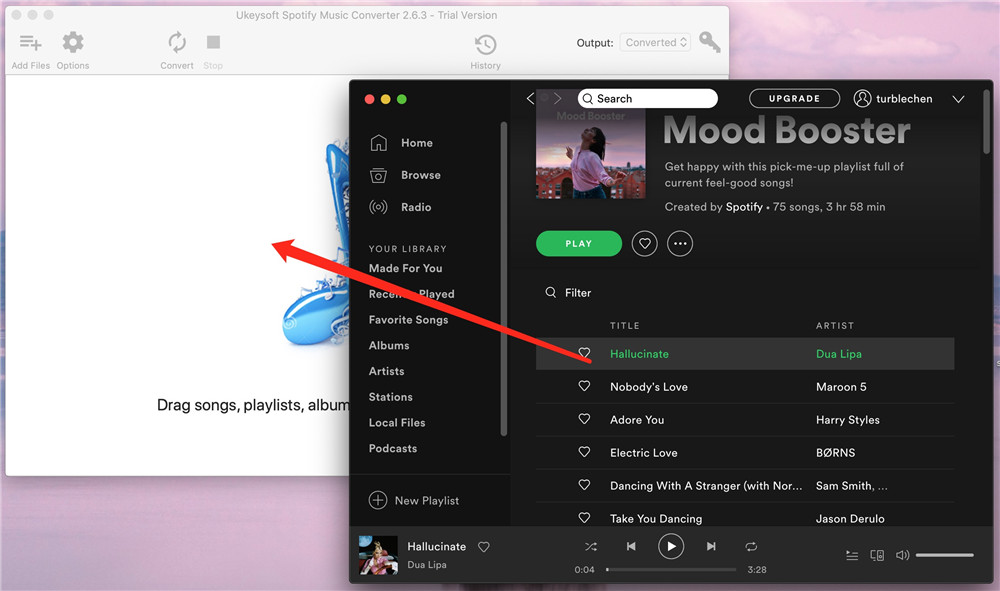Click the play button in the player bar
1000x591 pixels.
point(671,546)
